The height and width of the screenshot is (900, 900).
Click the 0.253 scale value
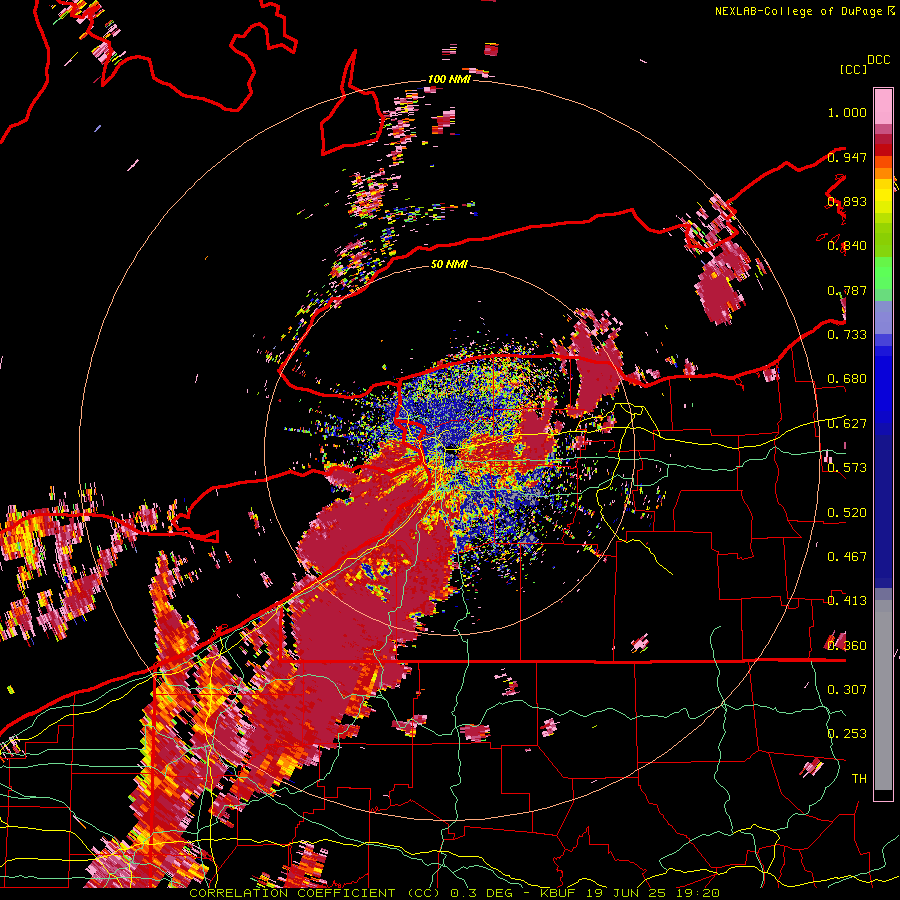(x=847, y=734)
